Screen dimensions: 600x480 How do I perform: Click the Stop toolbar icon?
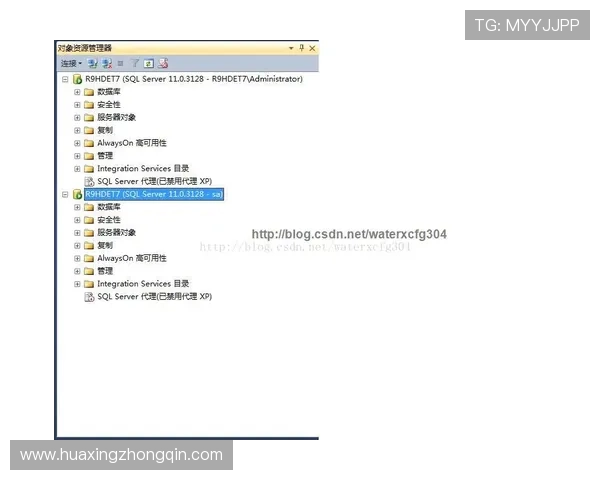[120, 63]
